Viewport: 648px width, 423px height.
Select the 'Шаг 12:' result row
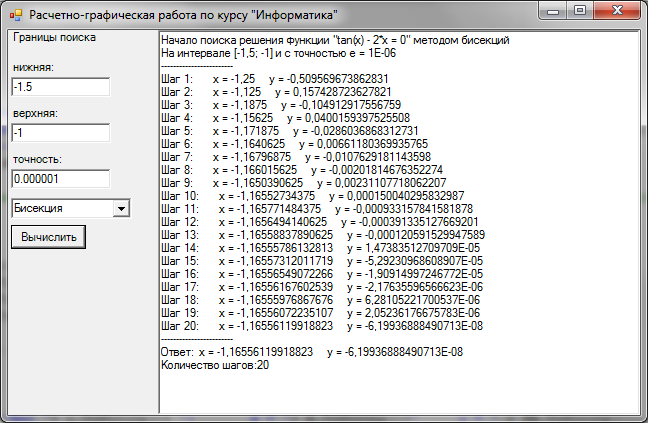click(x=319, y=222)
